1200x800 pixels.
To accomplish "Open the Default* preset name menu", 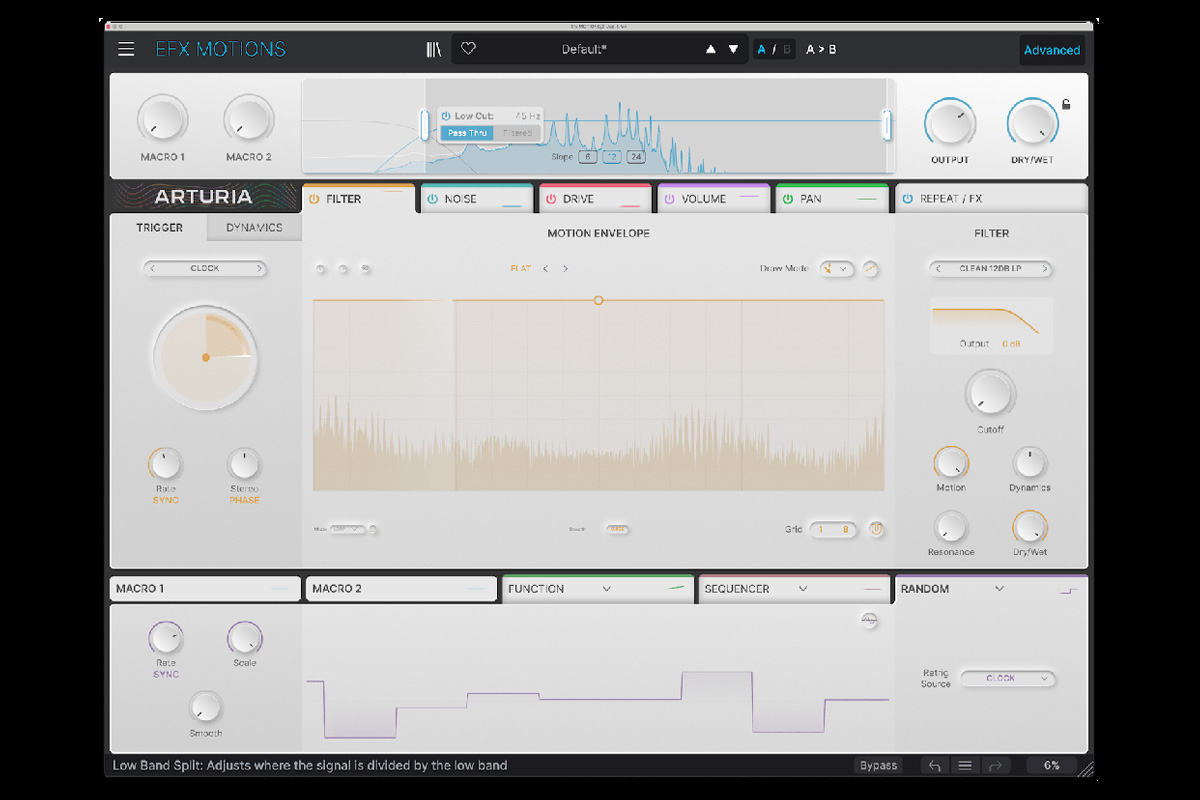I will click(x=584, y=49).
